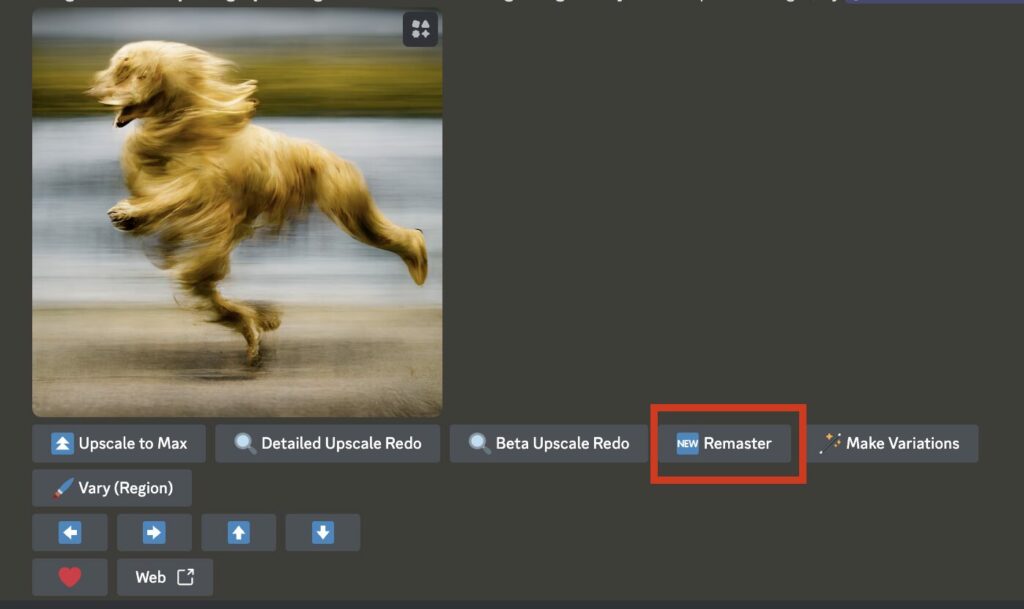Click the magic wand Make Variations icon

coord(830,443)
